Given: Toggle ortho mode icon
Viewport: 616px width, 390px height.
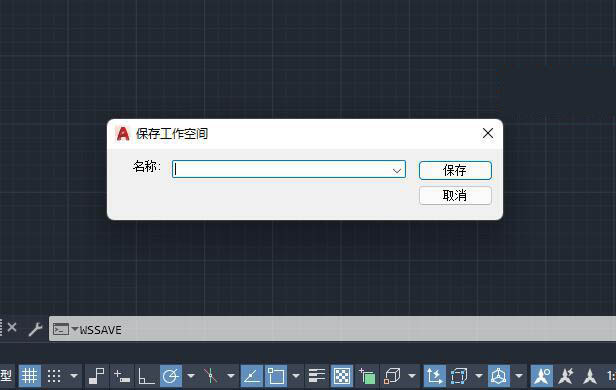Looking at the screenshot, I should [x=146, y=376].
